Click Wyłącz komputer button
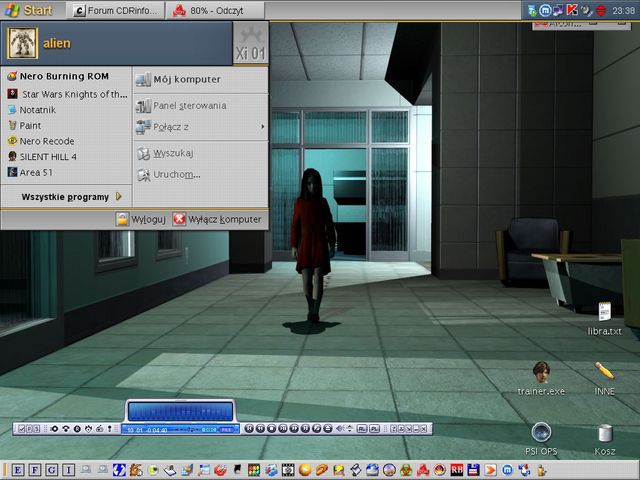The image size is (640, 480). pyautogui.click(x=217, y=219)
